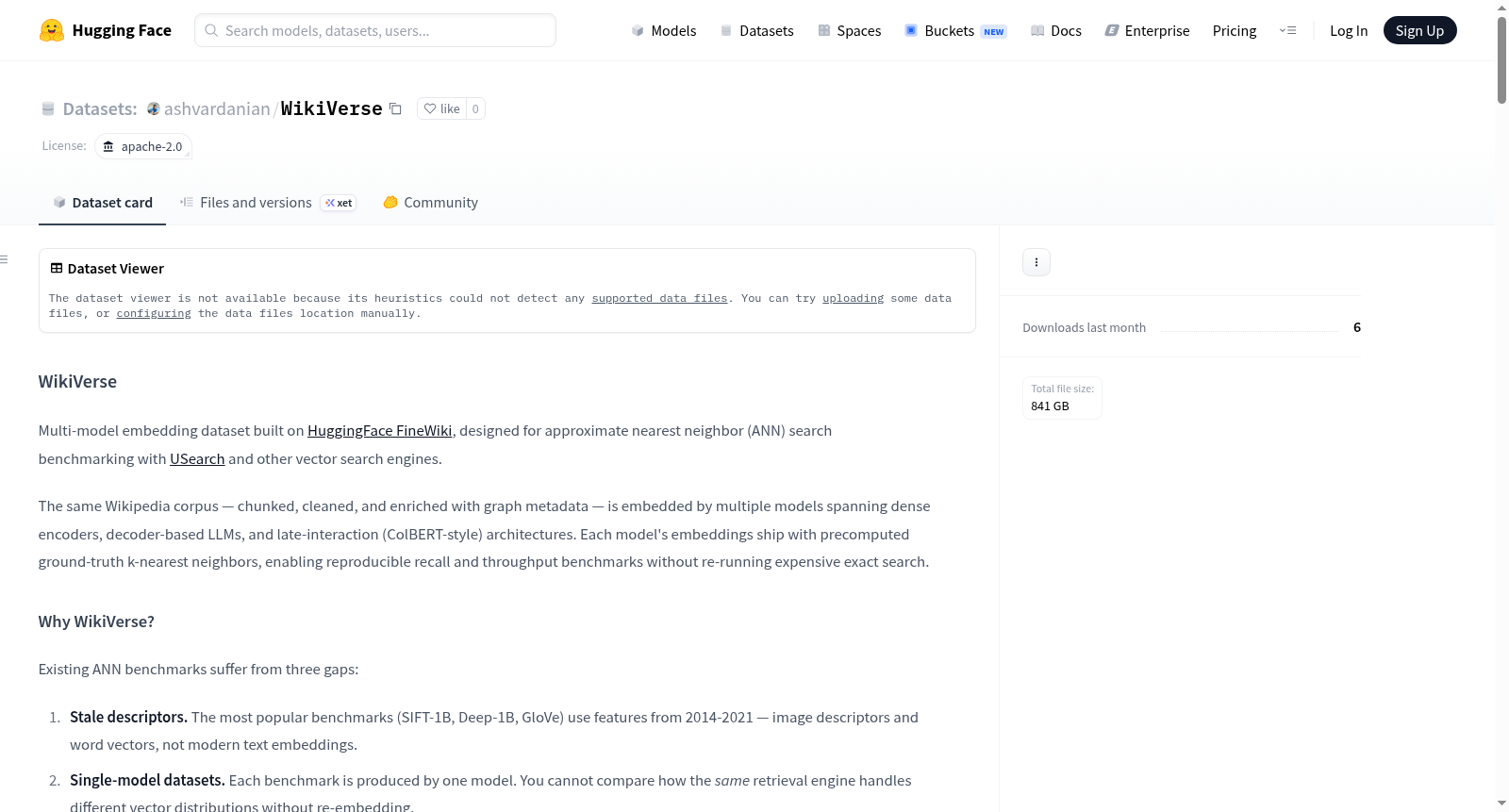Image resolution: width=1509 pixels, height=812 pixels.
Task: Click the Sign Up button
Action: coord(1419,30)
